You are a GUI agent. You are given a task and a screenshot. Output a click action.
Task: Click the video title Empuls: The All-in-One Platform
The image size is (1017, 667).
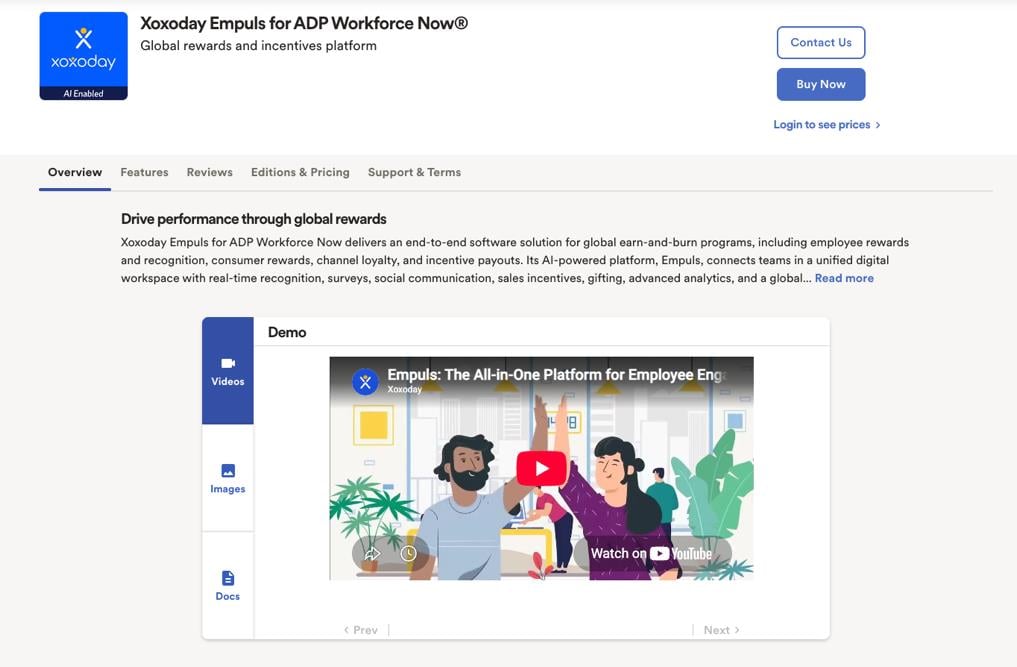(x=556, y=374)
